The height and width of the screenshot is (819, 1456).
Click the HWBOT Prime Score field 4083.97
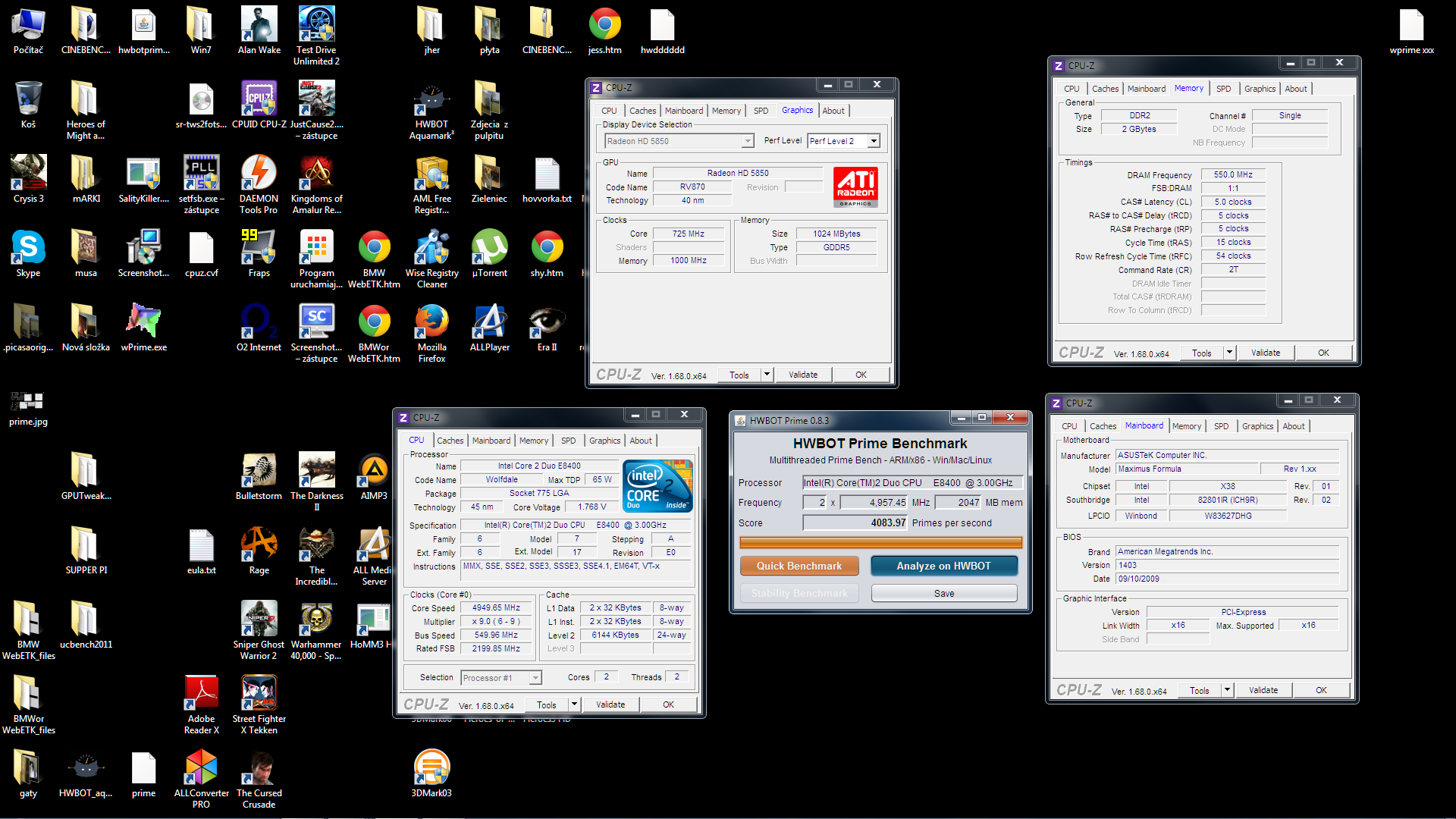(855, 522)
